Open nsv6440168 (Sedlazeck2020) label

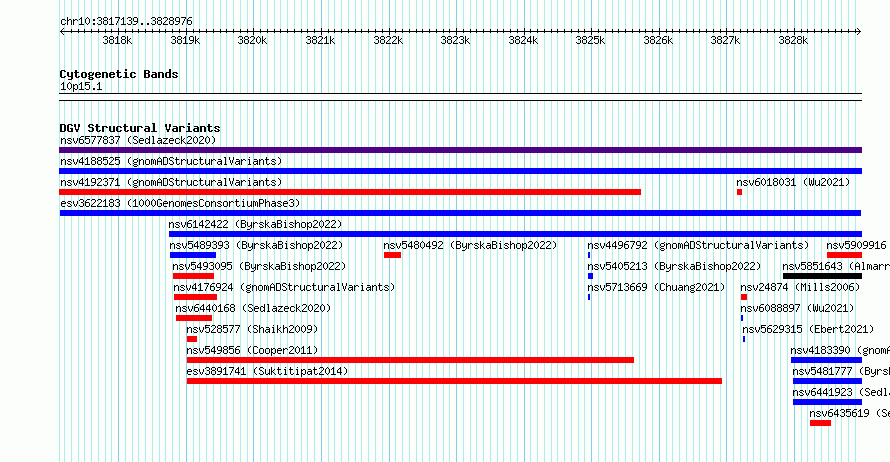(253, 308)
